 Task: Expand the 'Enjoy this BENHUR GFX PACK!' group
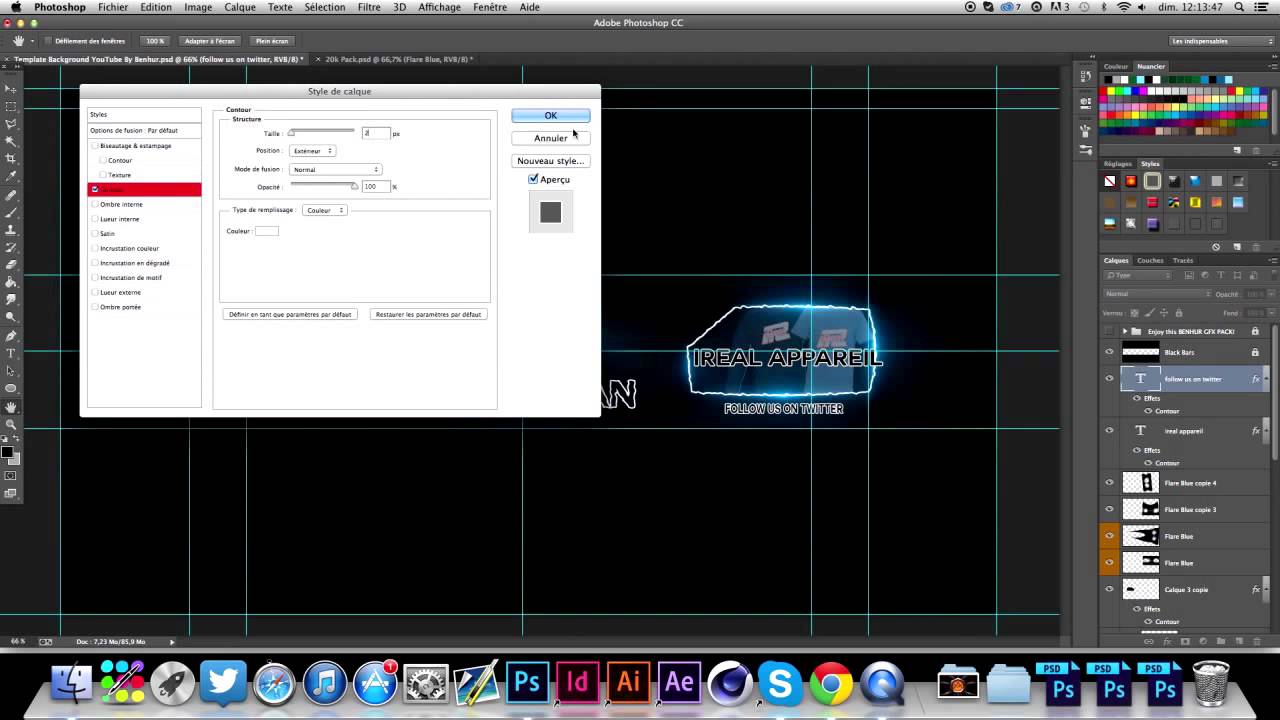click(x=1125, y=331)
